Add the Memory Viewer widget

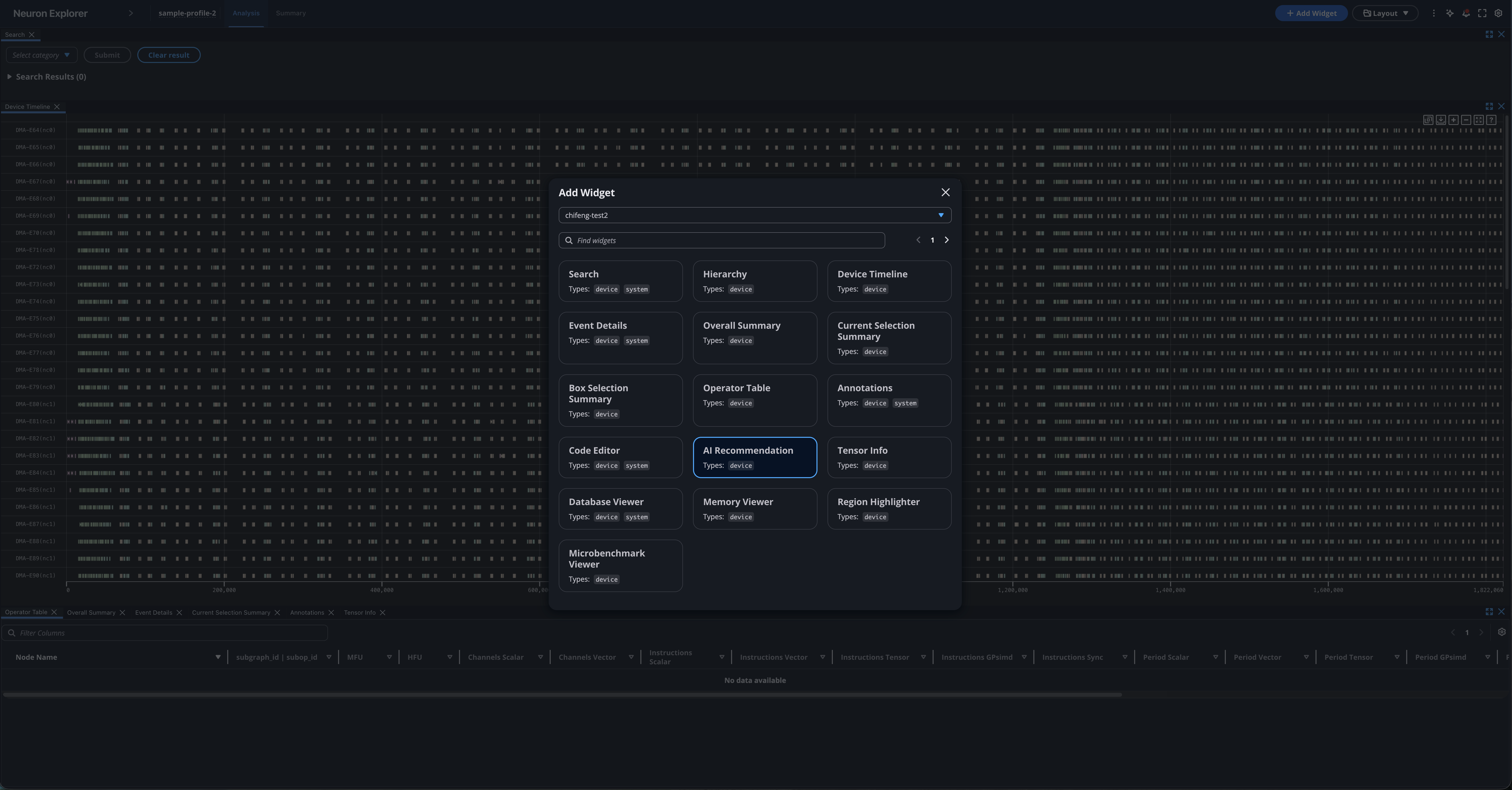click(x=755, y=509)
